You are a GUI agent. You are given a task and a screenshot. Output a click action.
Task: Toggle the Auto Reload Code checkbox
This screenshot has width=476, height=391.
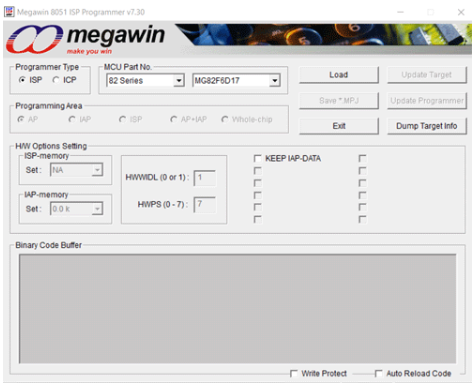click(x=379, y=374)
